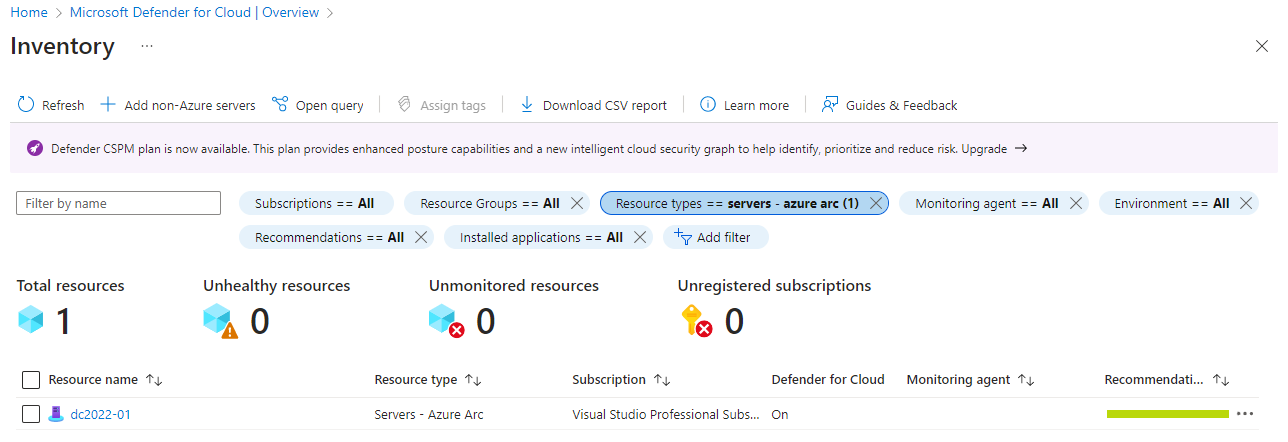Viewport: 1288px width, 442px height.
Task: Open Resource types filter dropdown
Action: pos(735,203)
